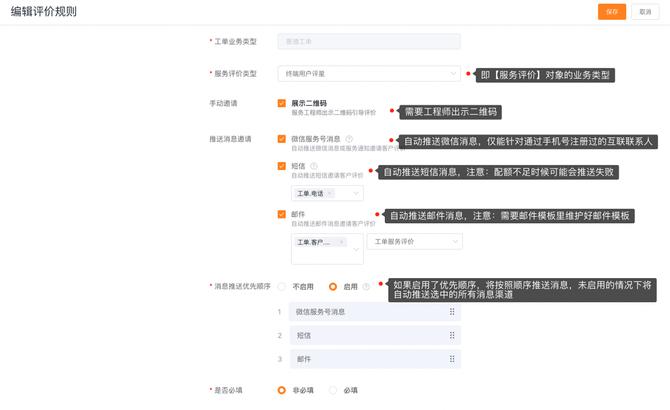Remove the 工单.电话 tag
The height and width of the screenshot is (410, 670).
tap(329, 193)
